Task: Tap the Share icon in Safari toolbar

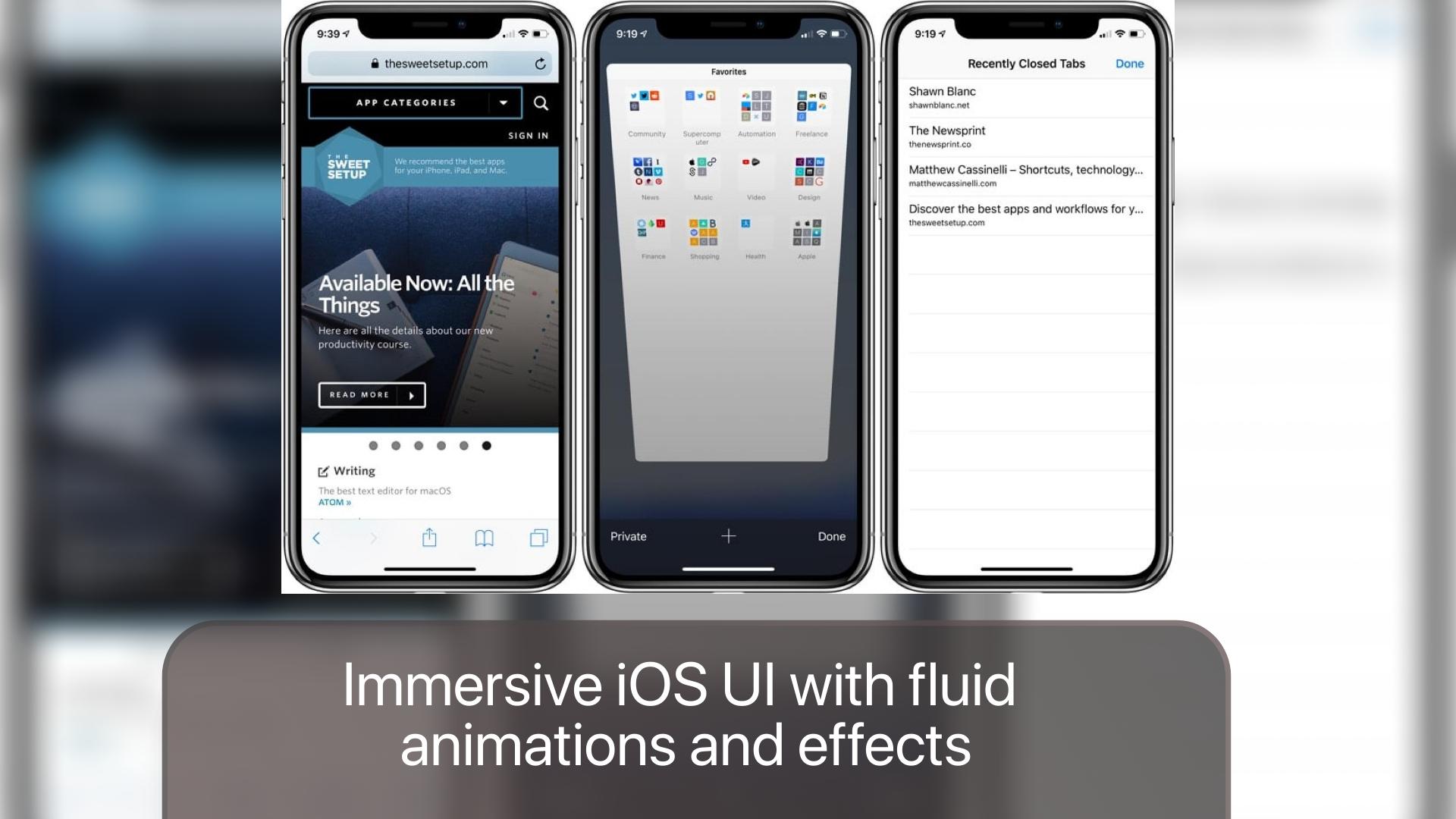Action: [428, 538]
